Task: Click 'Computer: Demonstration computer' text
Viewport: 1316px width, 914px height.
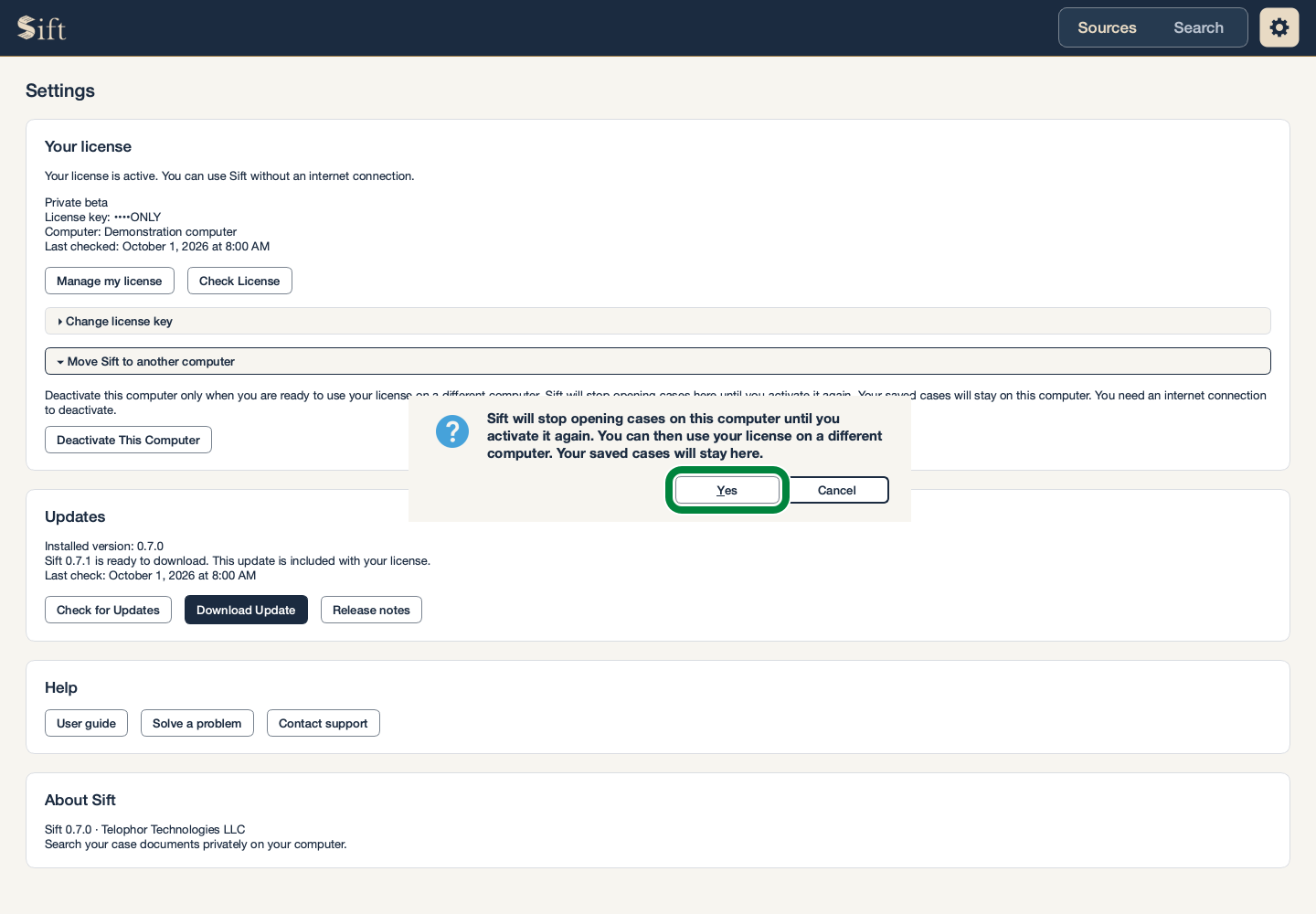Action: [x=141, y=232]
